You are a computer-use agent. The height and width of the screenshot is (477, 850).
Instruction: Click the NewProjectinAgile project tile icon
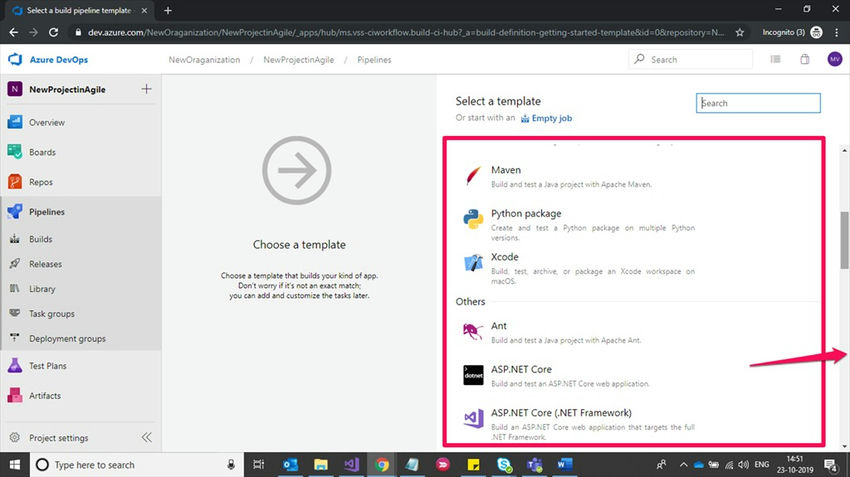[x=15, y=89]
